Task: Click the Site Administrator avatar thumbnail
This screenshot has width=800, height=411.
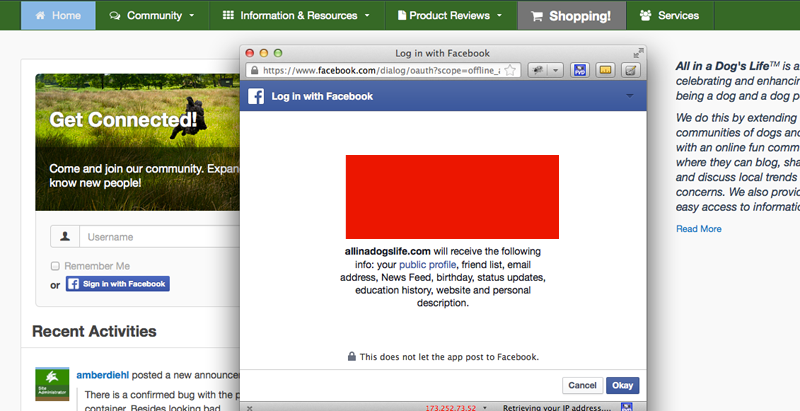Action: click(52, 384)
